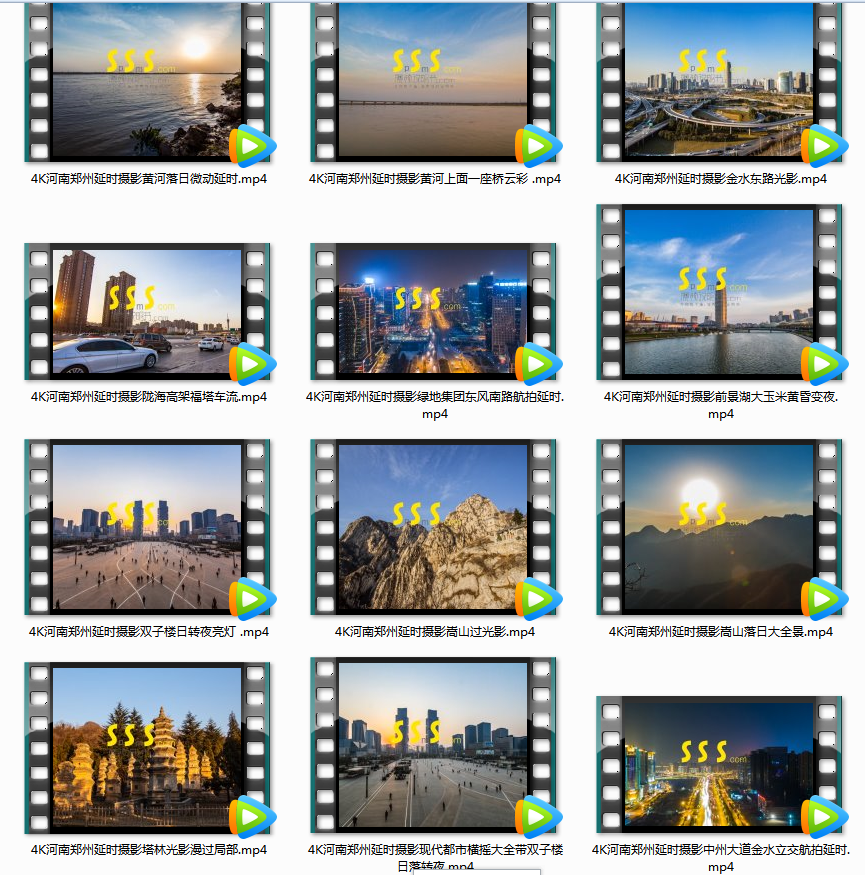Click the player badge on the 中州大道金水立交 video
Viewport: 865px width, 875px height.
click(x=824, y=817)
